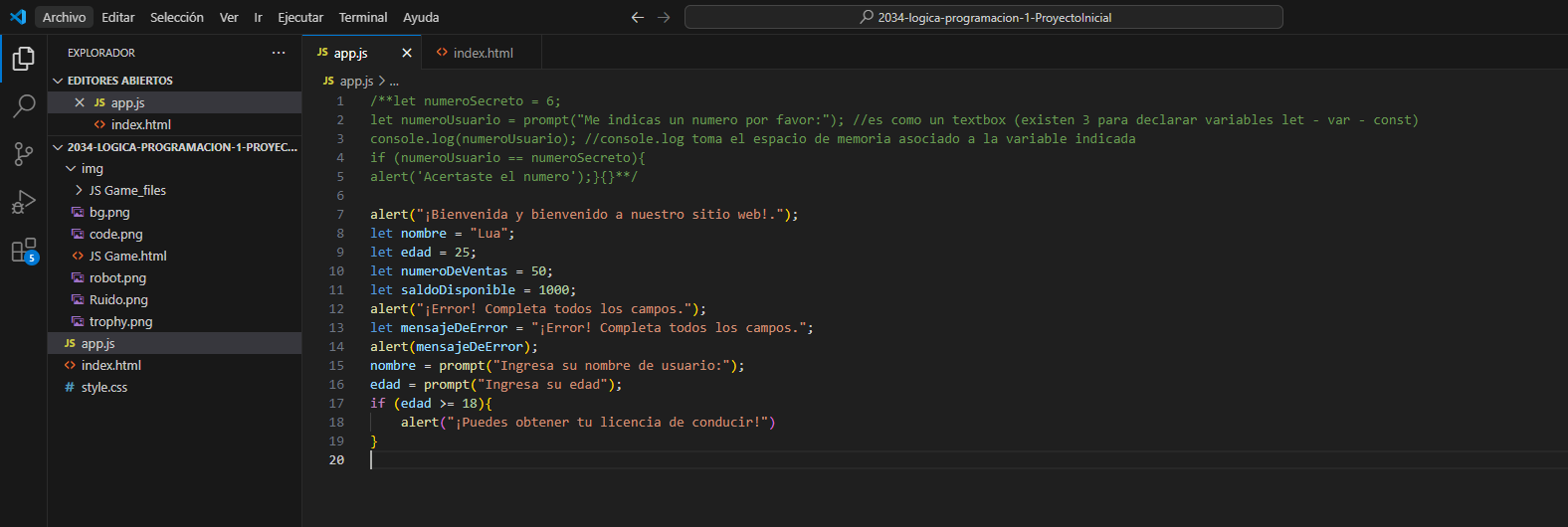Click the EXPLORADOR panel title
Screen dimensions: 1568x527
[101, 53]
